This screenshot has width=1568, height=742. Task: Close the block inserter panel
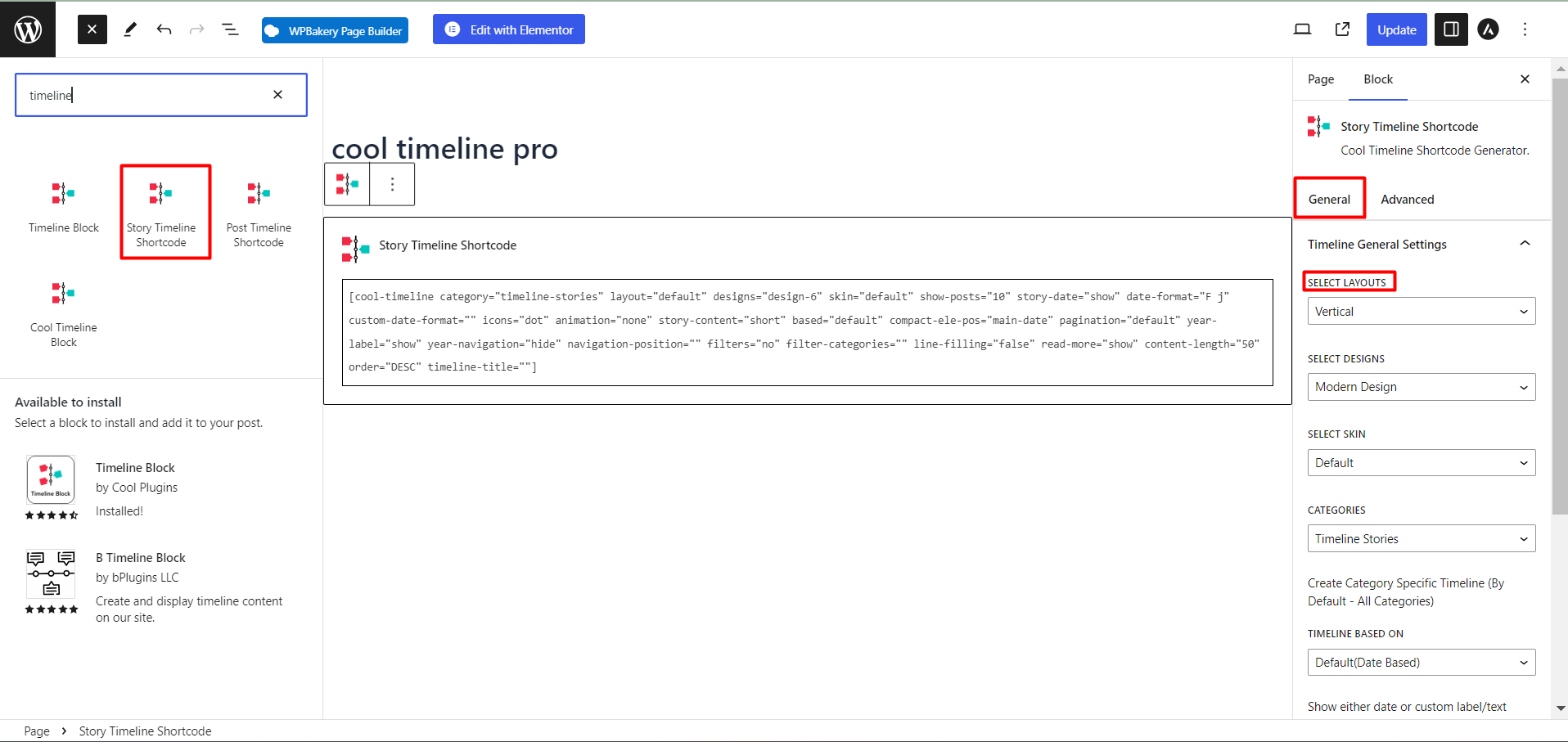click(92, 29)
